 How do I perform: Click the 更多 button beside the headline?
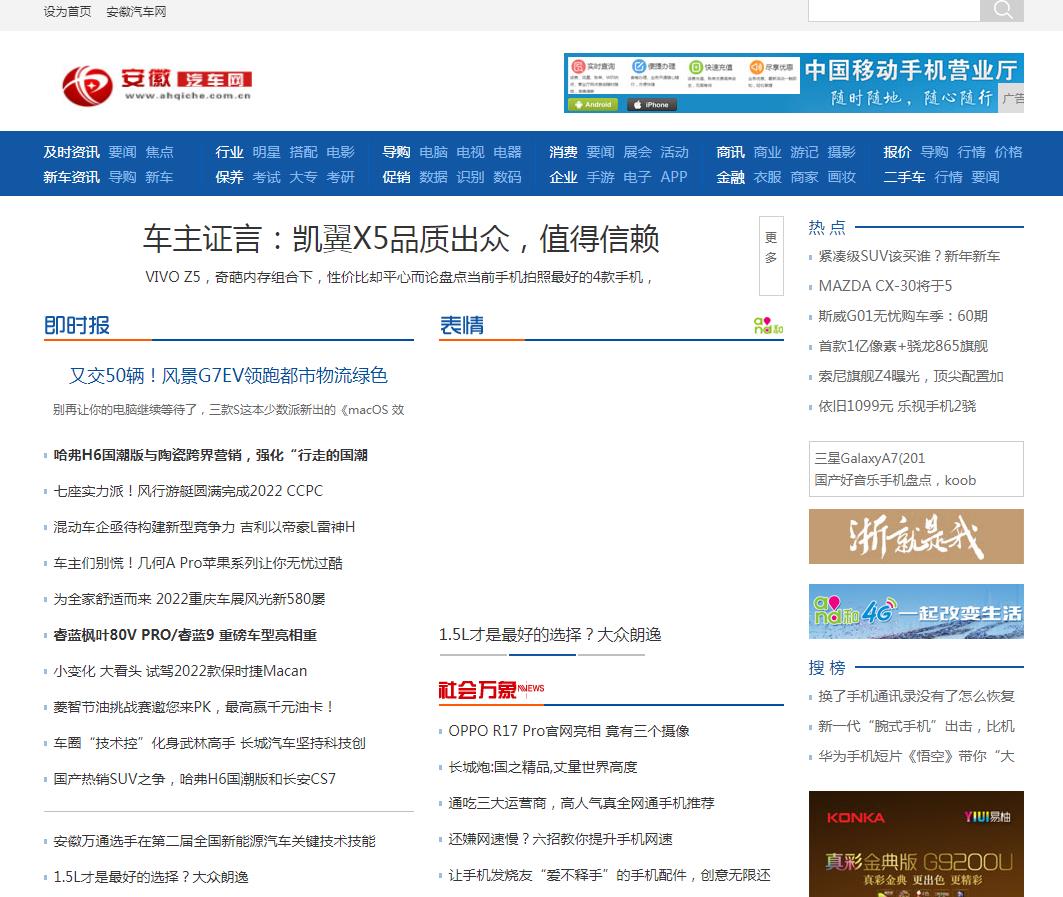pyautogui.click(x=771, y=256)
